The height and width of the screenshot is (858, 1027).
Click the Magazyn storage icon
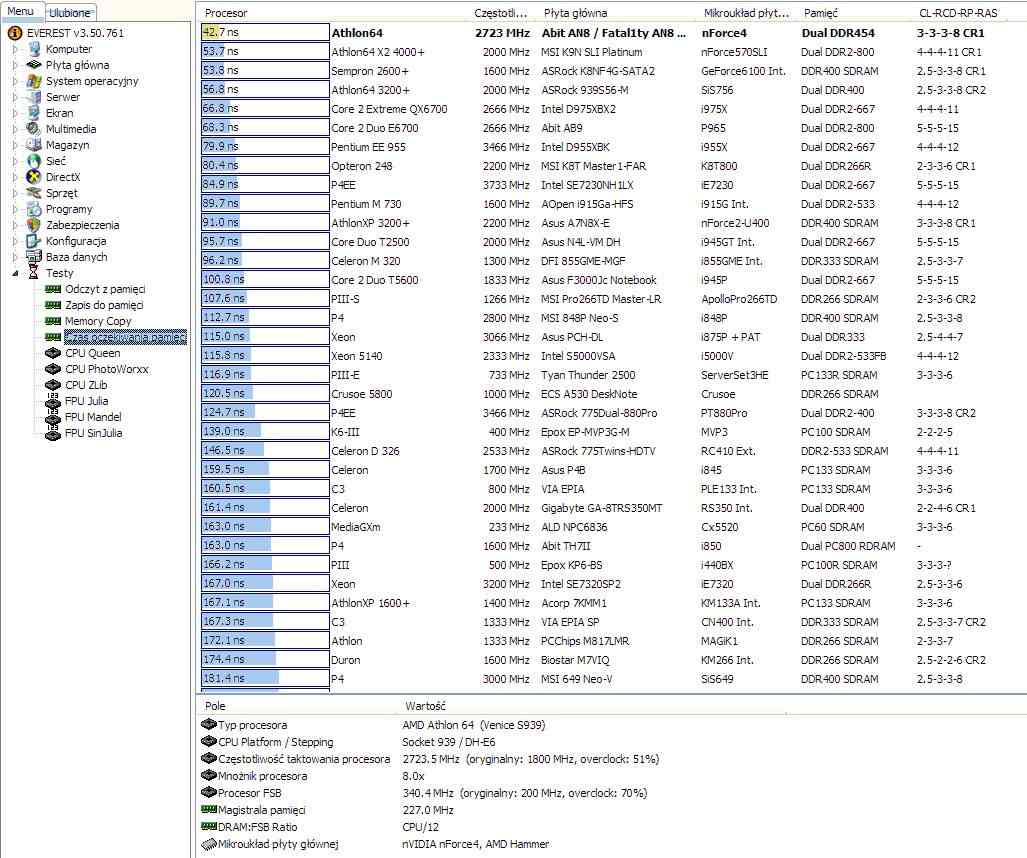(34, 145)
